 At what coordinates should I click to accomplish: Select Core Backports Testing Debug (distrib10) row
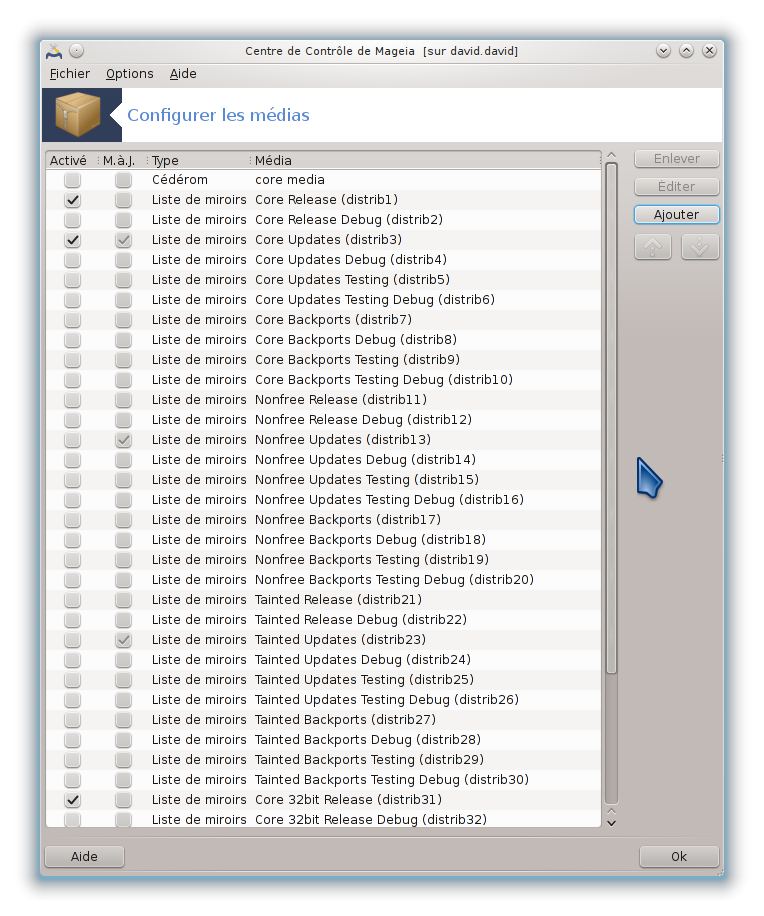324,380
